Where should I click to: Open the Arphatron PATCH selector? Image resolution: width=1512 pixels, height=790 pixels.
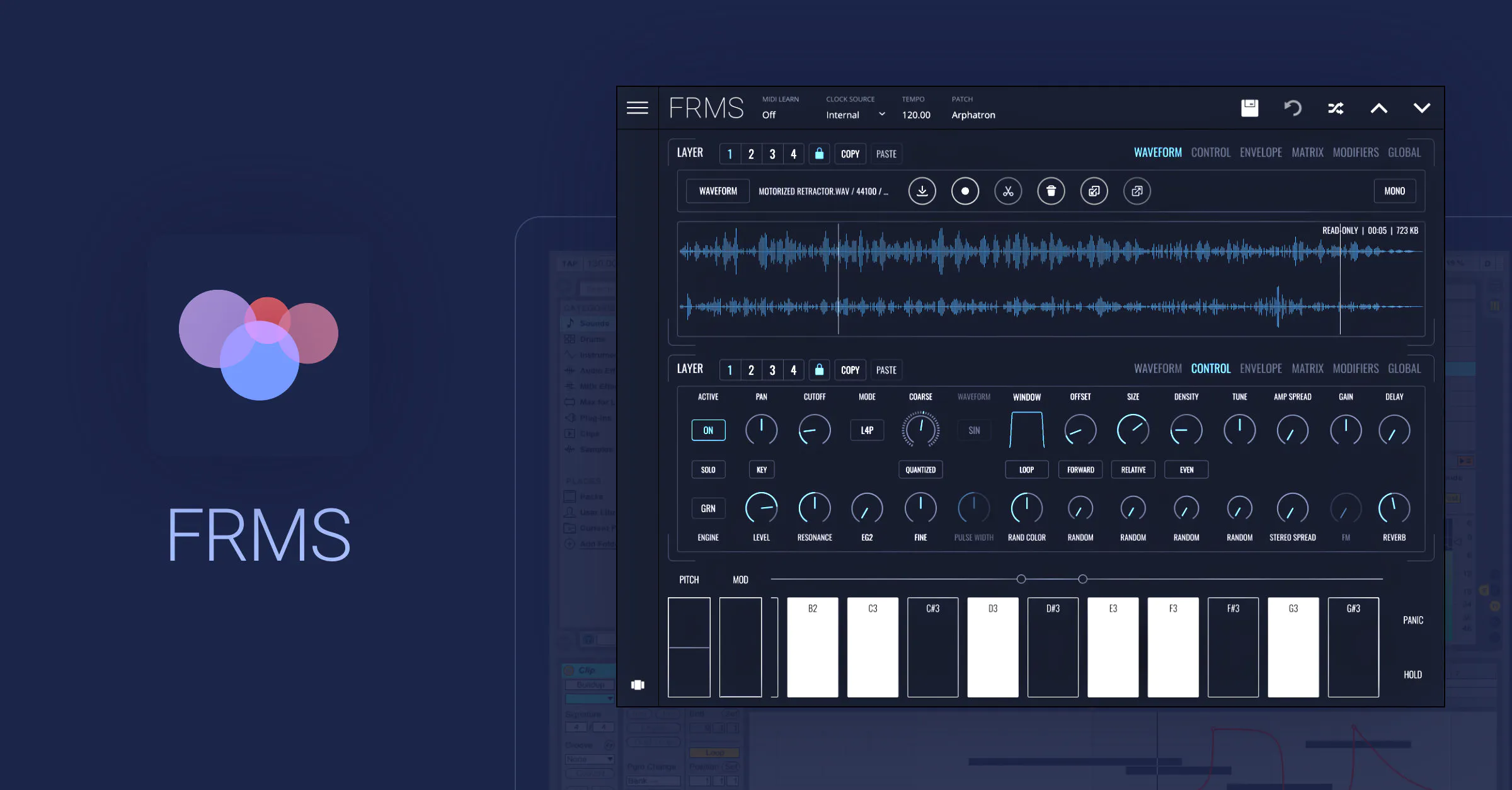pos(973,115)
